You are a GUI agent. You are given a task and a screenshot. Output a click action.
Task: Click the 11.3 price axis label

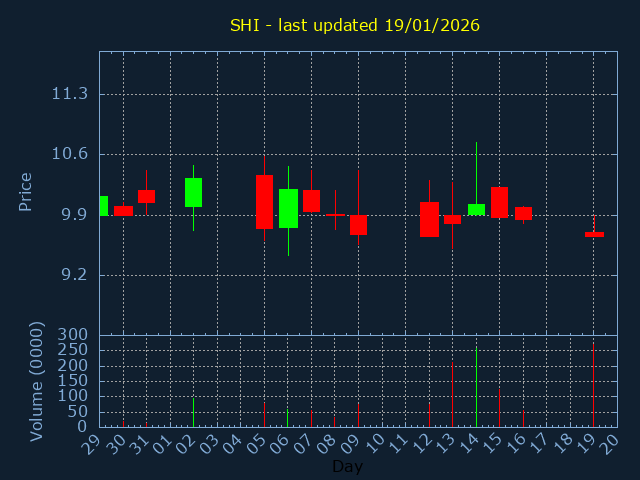[69, 94]
